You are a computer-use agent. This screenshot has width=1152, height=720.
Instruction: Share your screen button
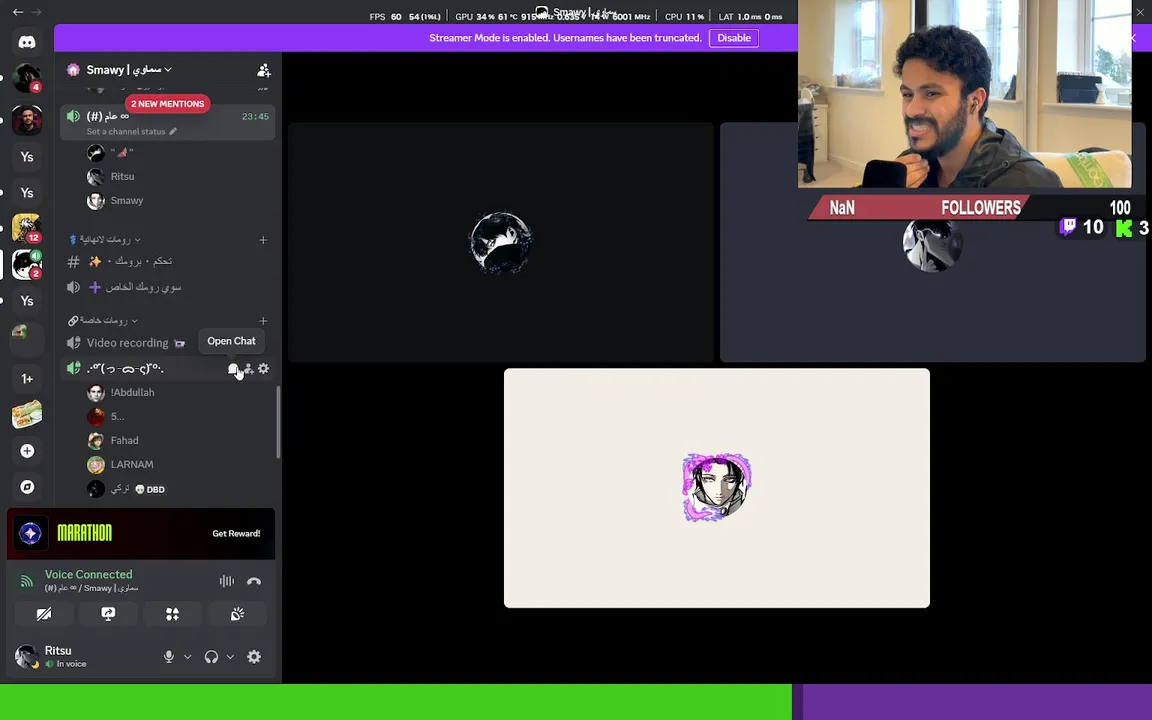click(x=108, y=614)
